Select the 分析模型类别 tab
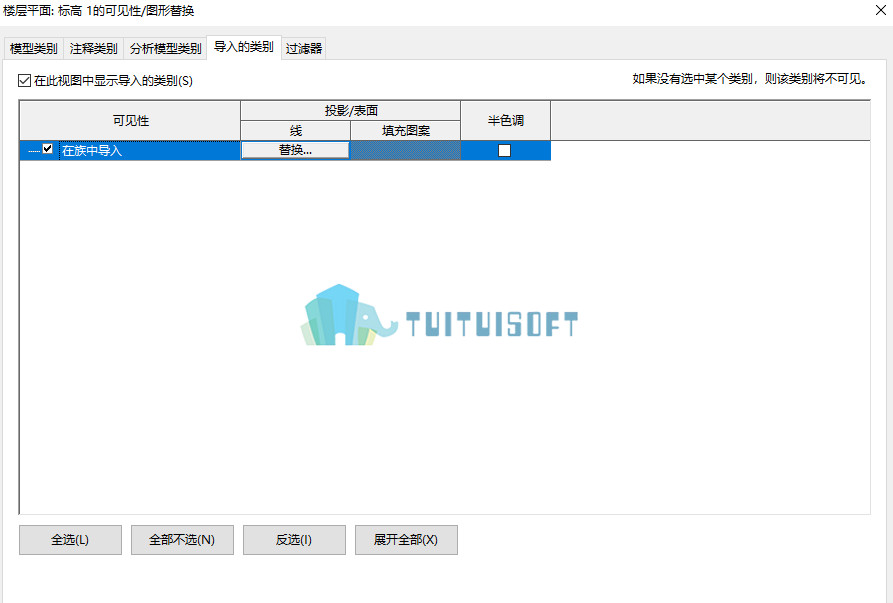893x603 pixels. [x=165, y=48]
